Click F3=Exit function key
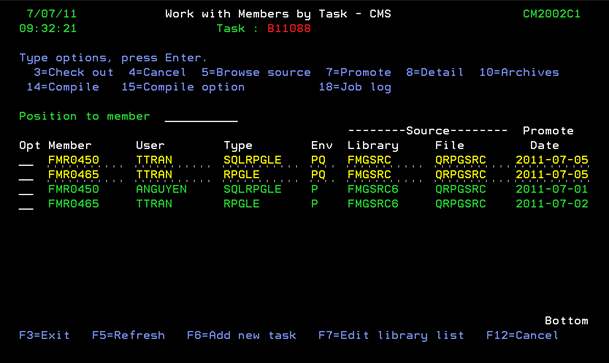Viewport: 609px width, 363px height. tap(44, 335)
